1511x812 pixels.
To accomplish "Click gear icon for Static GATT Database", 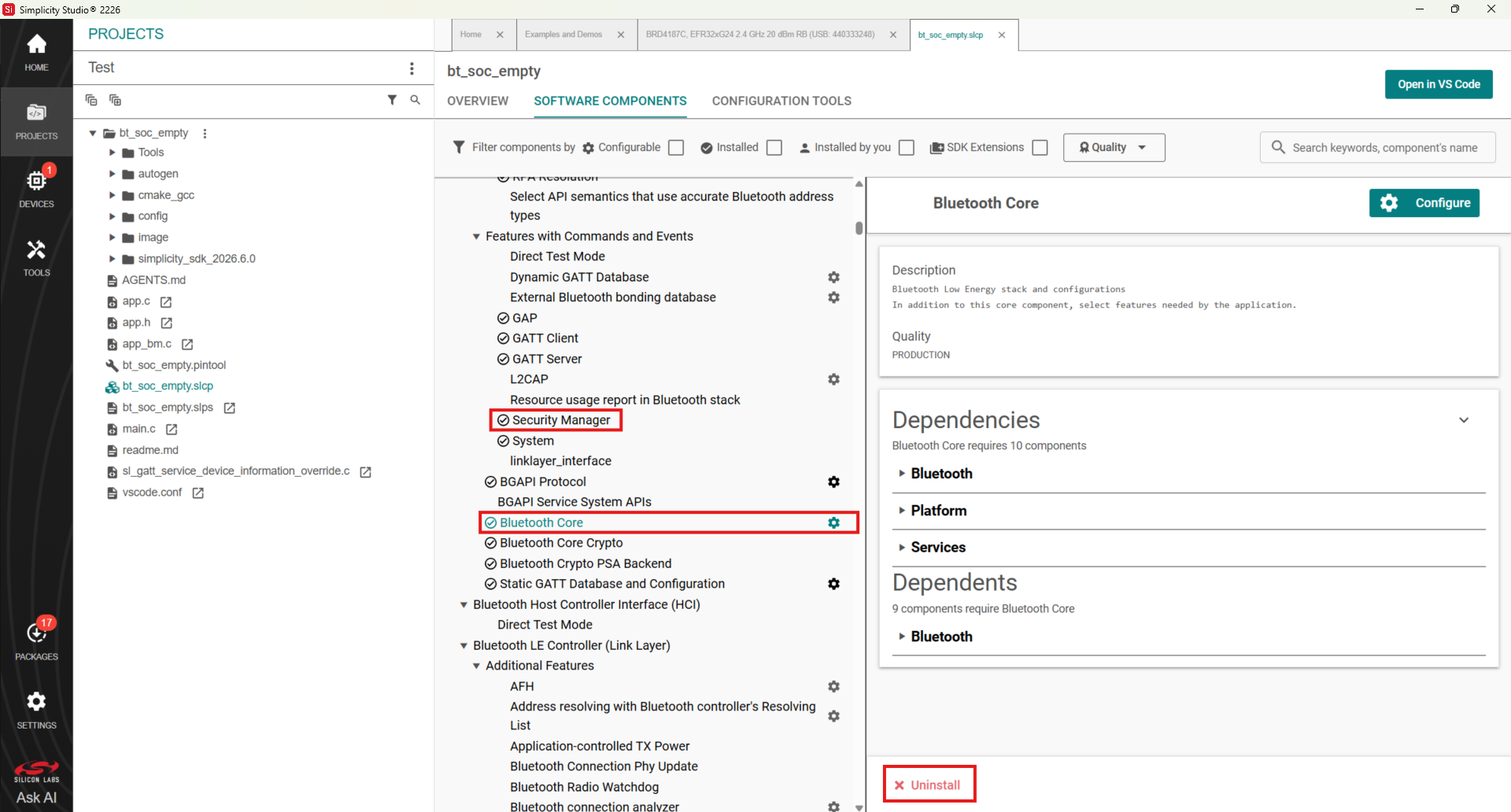I will [833, 584].
